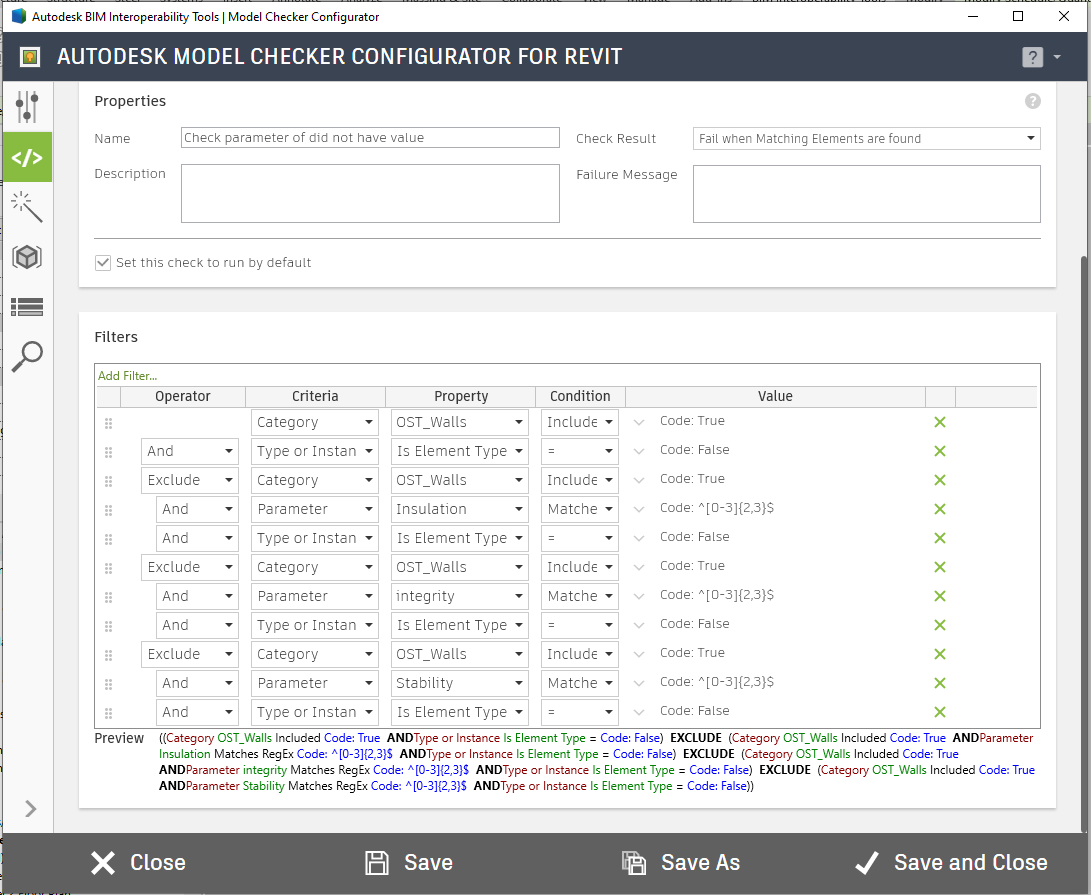Open the sliders settings panel at sidebar top
This screenshot has height=895, width=1091.
pyautogui.click(x=27, y=106)
